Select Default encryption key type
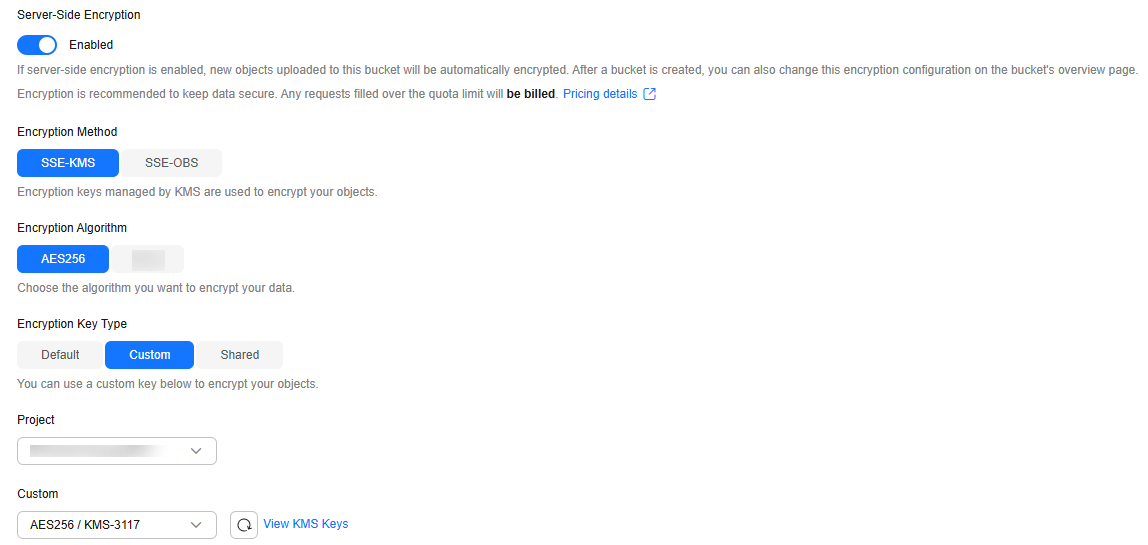Viewport: 1148px width, 545px height. pos(60,355)
